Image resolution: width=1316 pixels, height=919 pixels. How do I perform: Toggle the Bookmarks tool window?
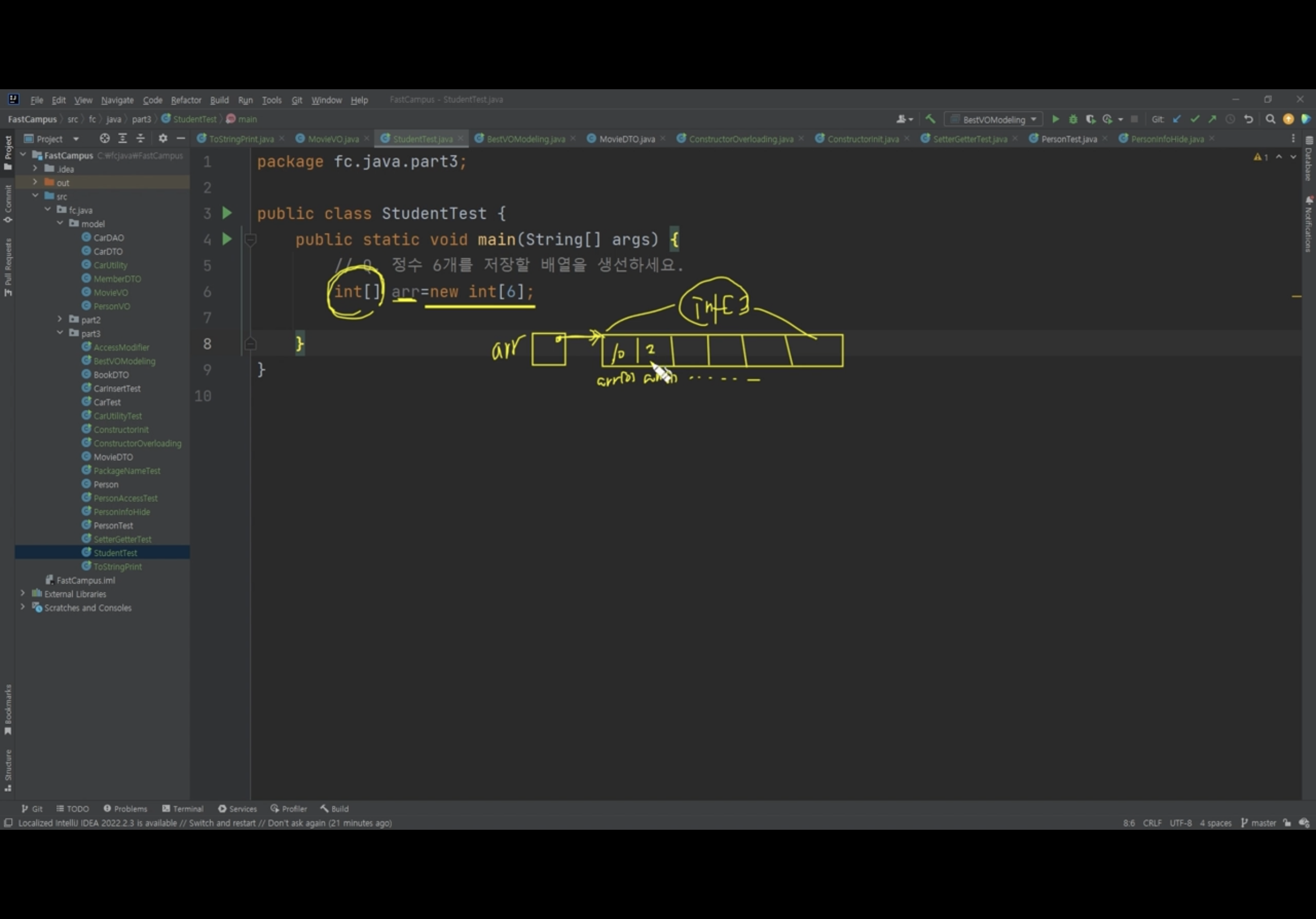[x=8, y=709]
